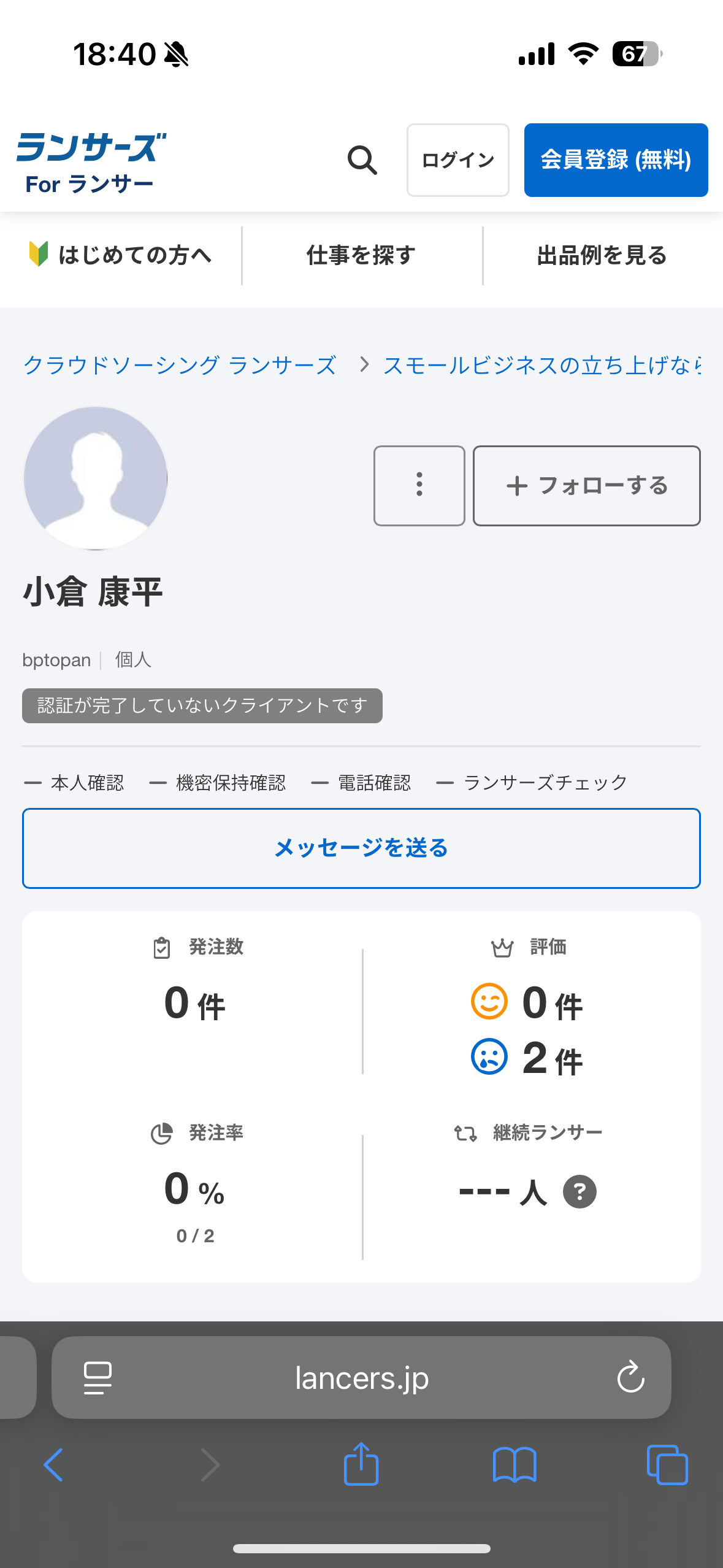This screenshot has height=1568, width=723.
Task: Open Safari bookmarks book icon
Action: tap(515, 1465)
